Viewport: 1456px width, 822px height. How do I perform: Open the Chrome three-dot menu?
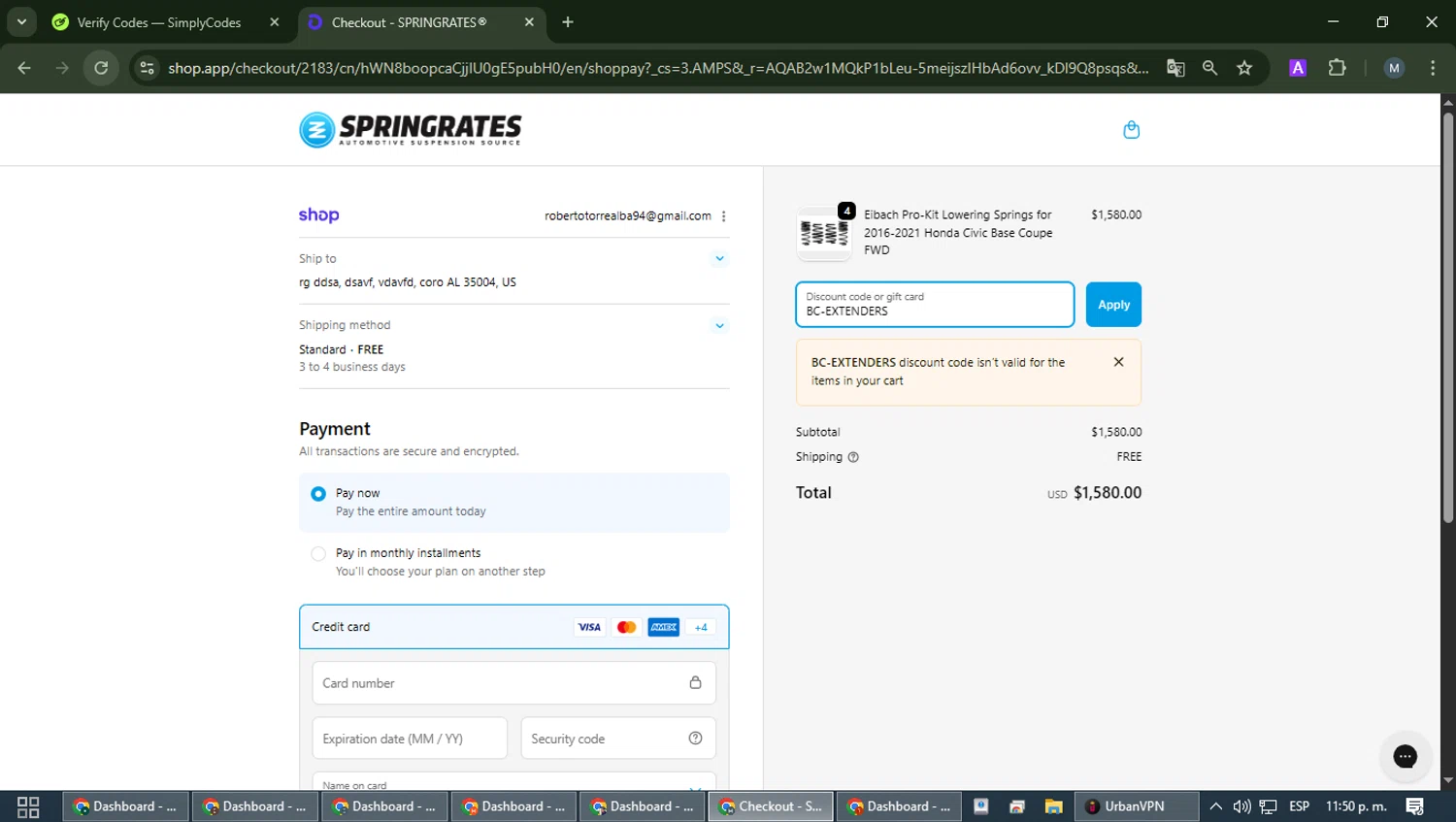1433,68
